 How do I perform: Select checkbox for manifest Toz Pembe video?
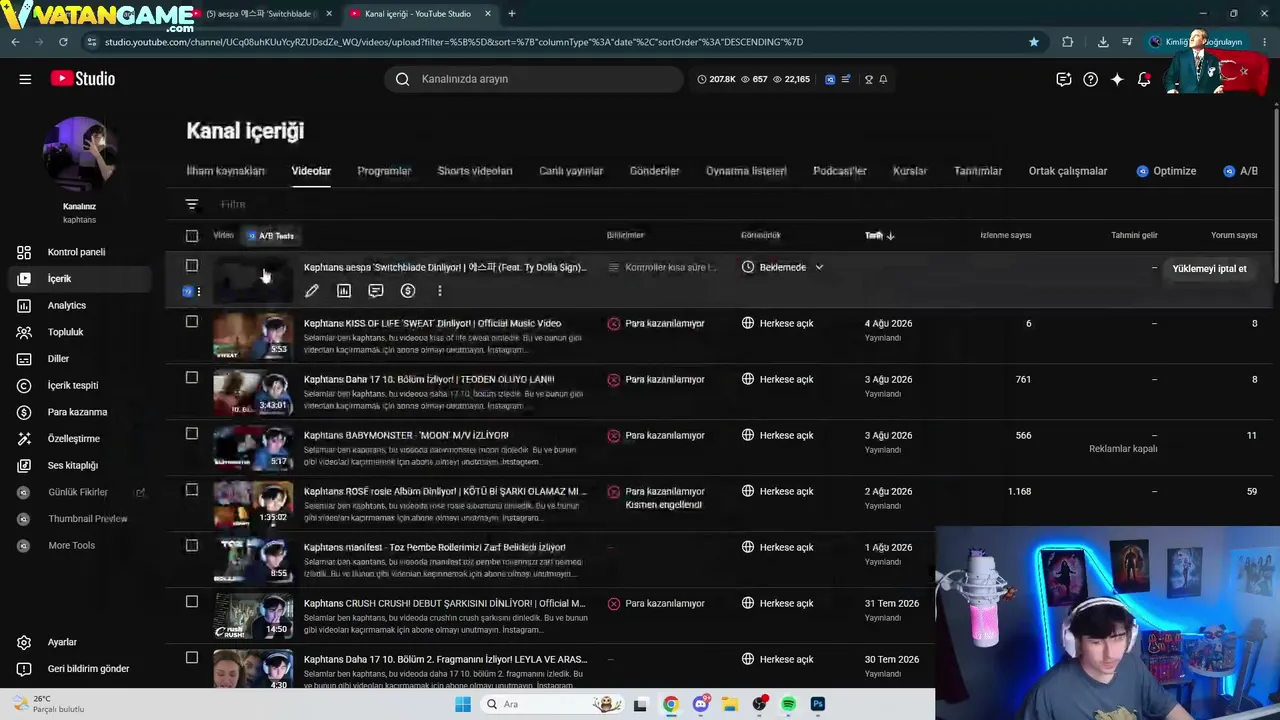(x=192, y=546)
